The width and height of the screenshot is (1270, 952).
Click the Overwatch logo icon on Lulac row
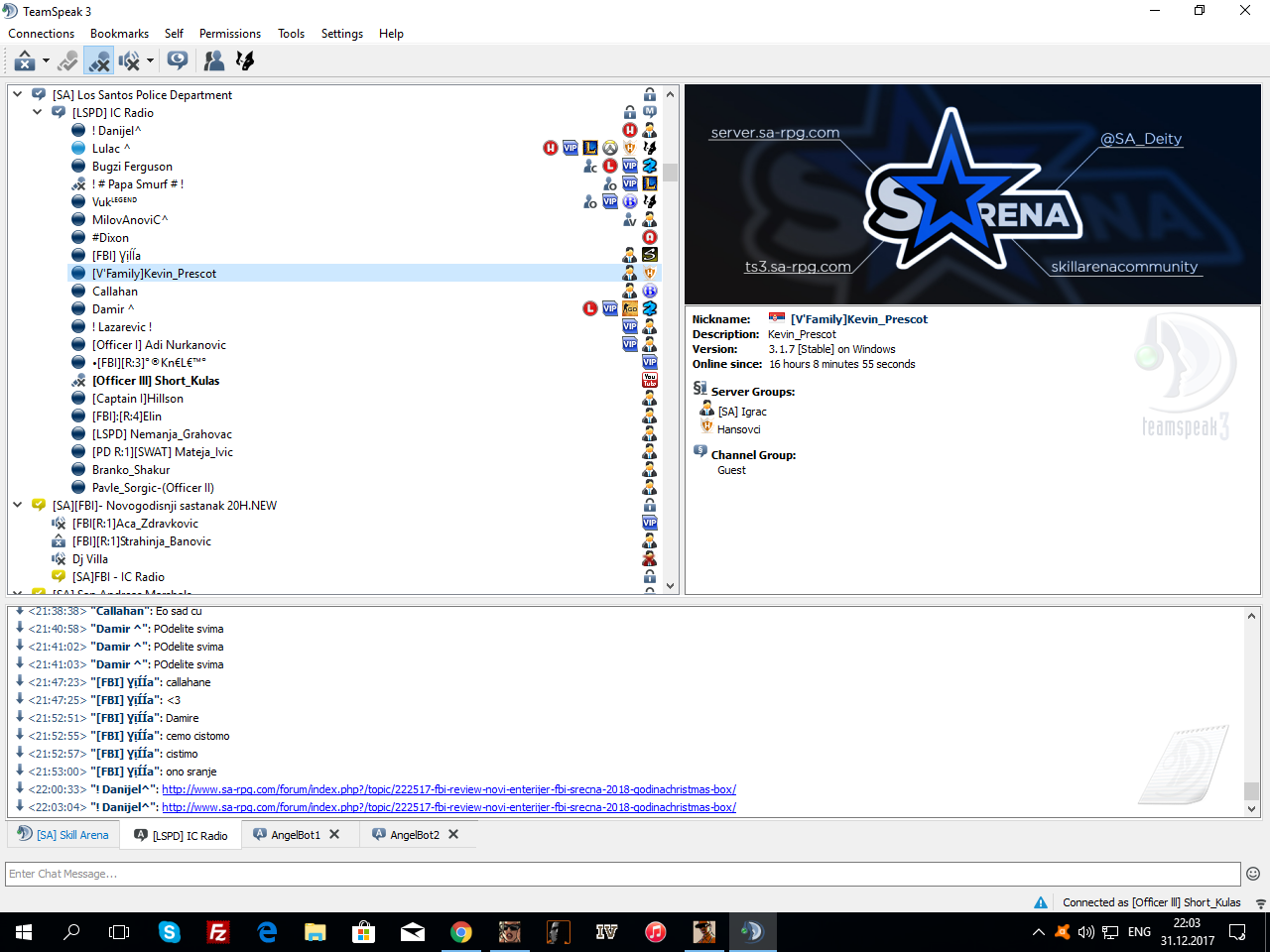[610, 149]
